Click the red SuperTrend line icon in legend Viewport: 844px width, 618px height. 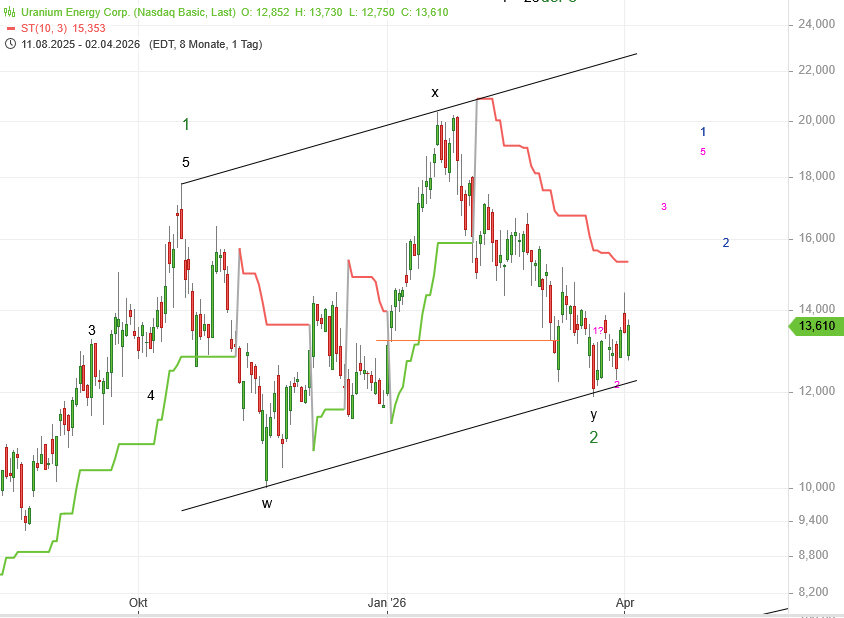[x=11, y=28]
